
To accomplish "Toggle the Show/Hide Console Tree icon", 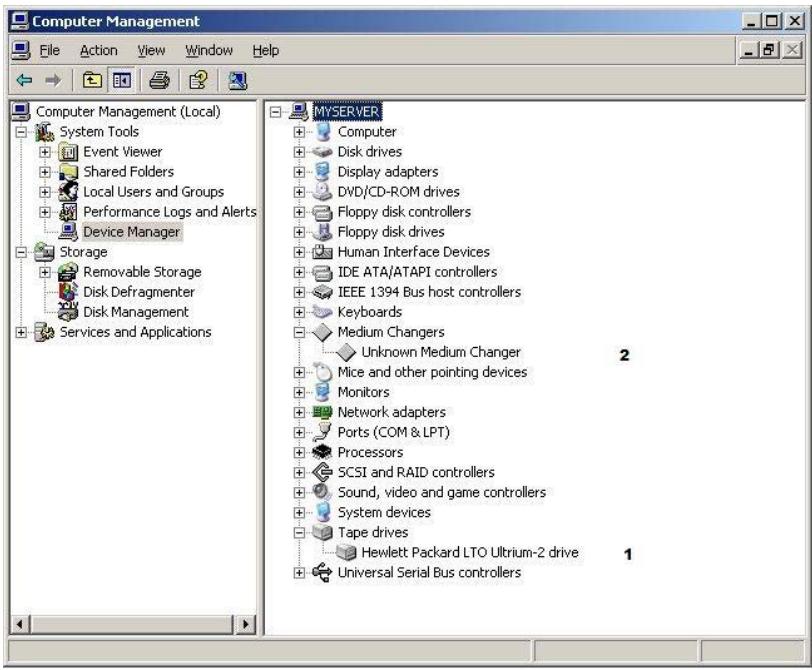I will (122, 80).
